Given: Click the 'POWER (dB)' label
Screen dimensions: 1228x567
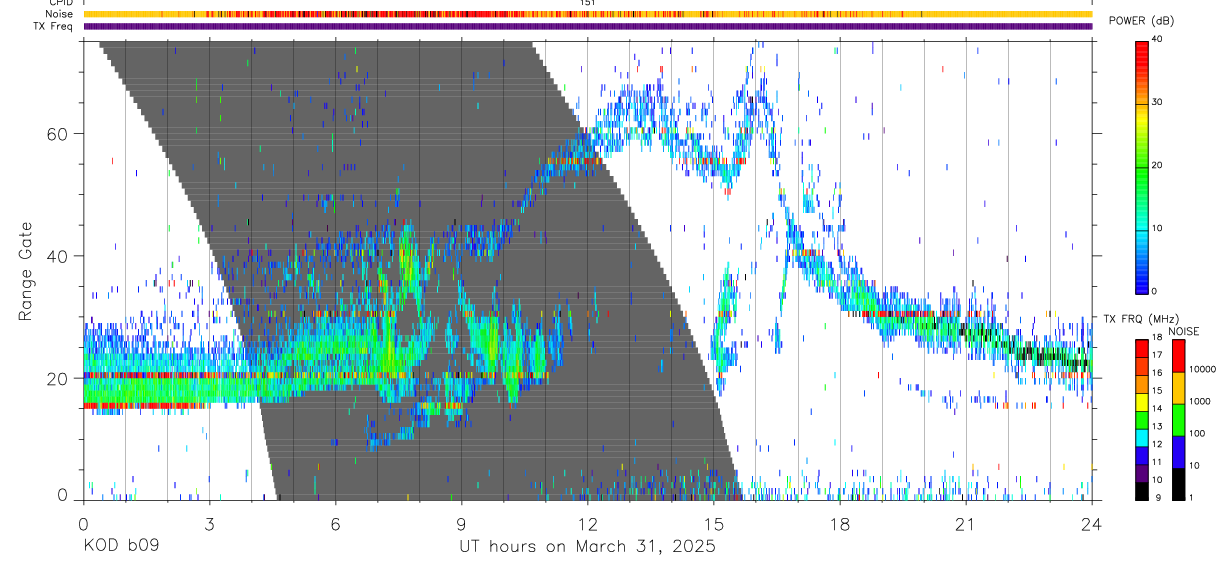Looking at the screenshot, I should click(1141, 21).
